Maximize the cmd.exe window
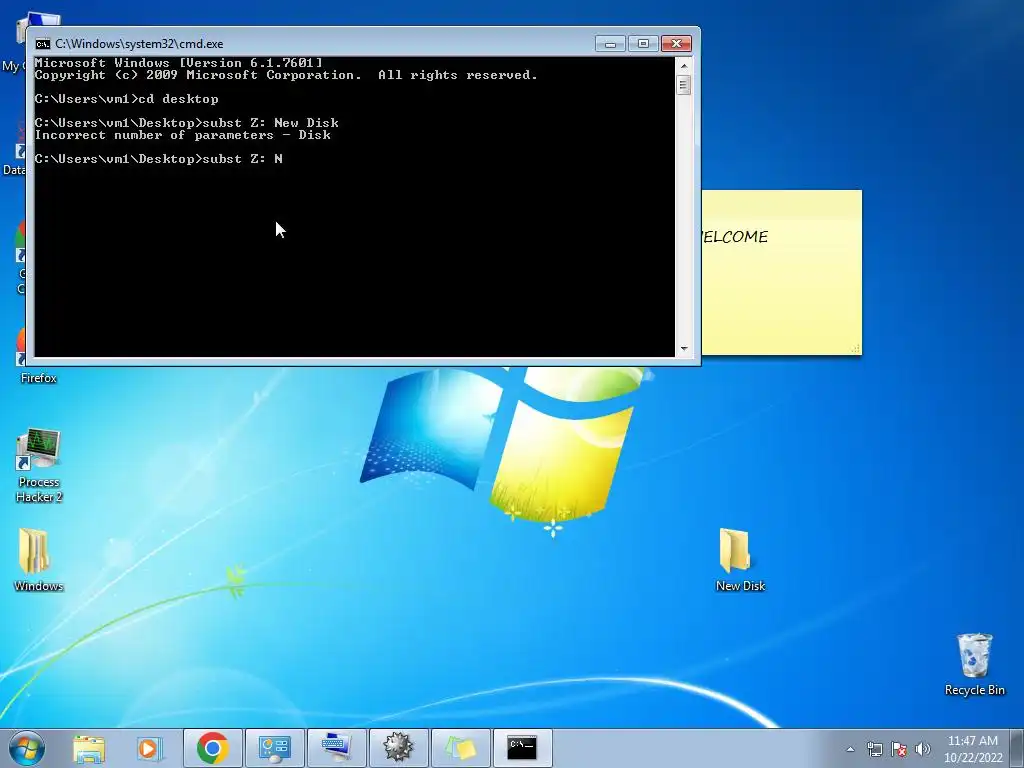 pos(643,44)
